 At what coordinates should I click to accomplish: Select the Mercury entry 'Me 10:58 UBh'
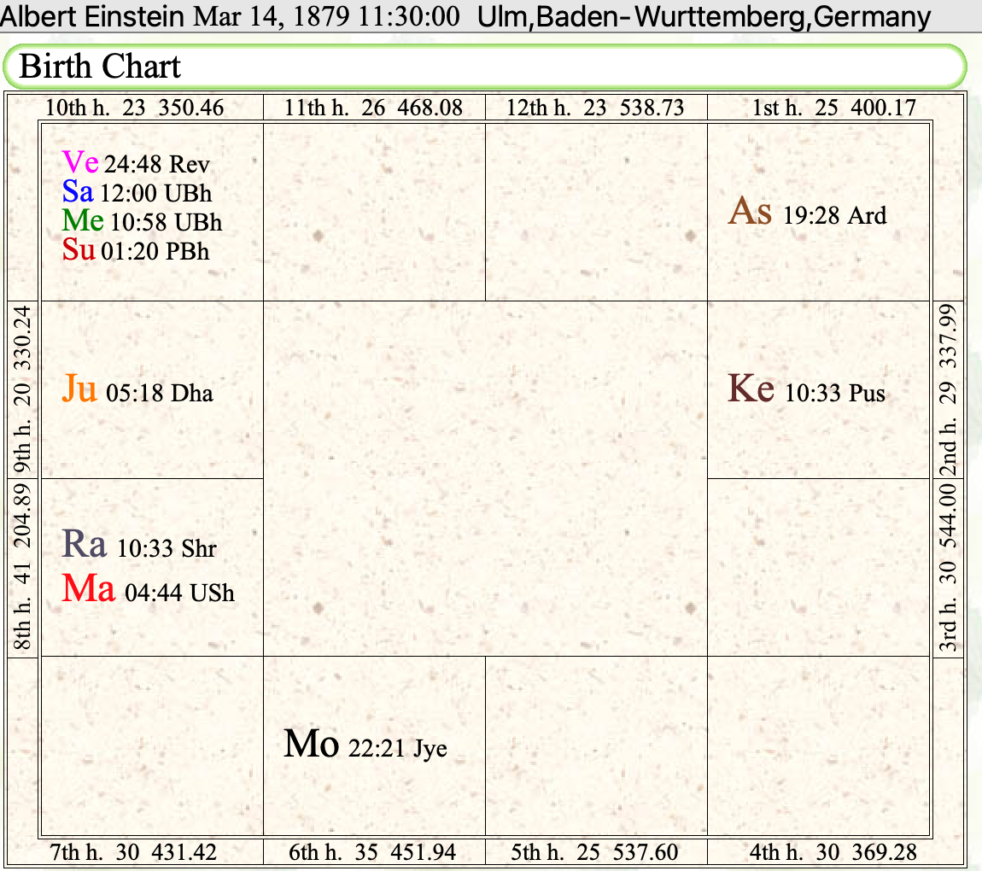point(142,221)
